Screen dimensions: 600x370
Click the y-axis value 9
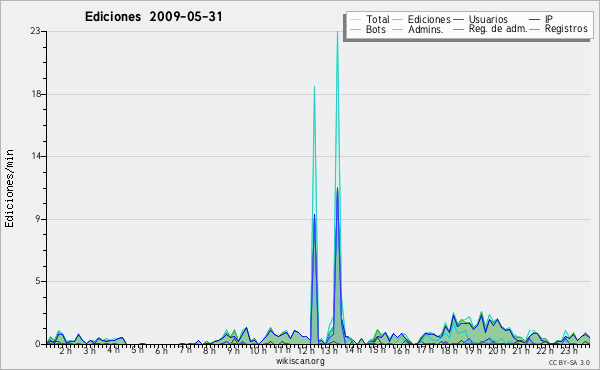(38, 219)
